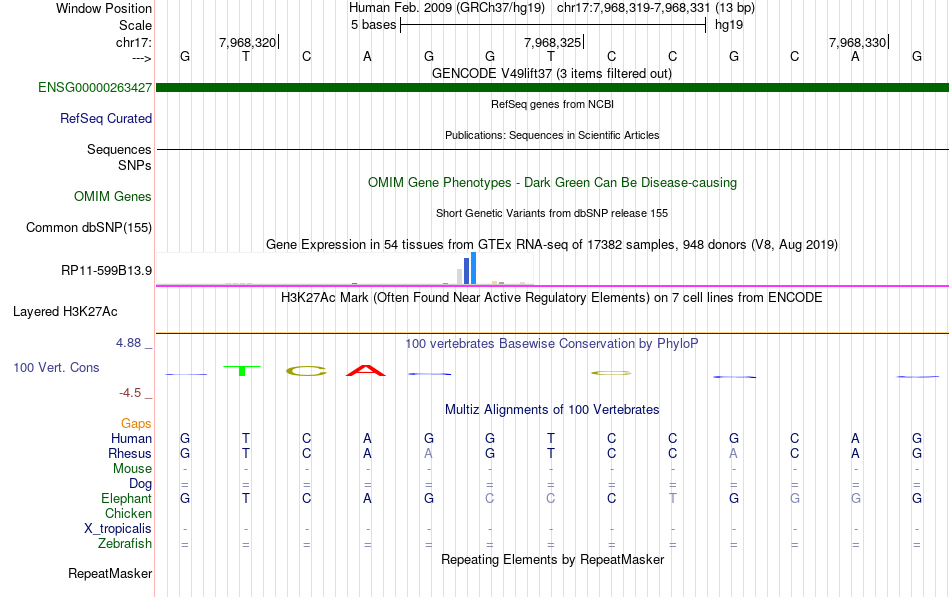Screen dimensions: 950x597
Task: Click Publications: Sequences in Scientific Articles title
Action: tap(552, 135)
